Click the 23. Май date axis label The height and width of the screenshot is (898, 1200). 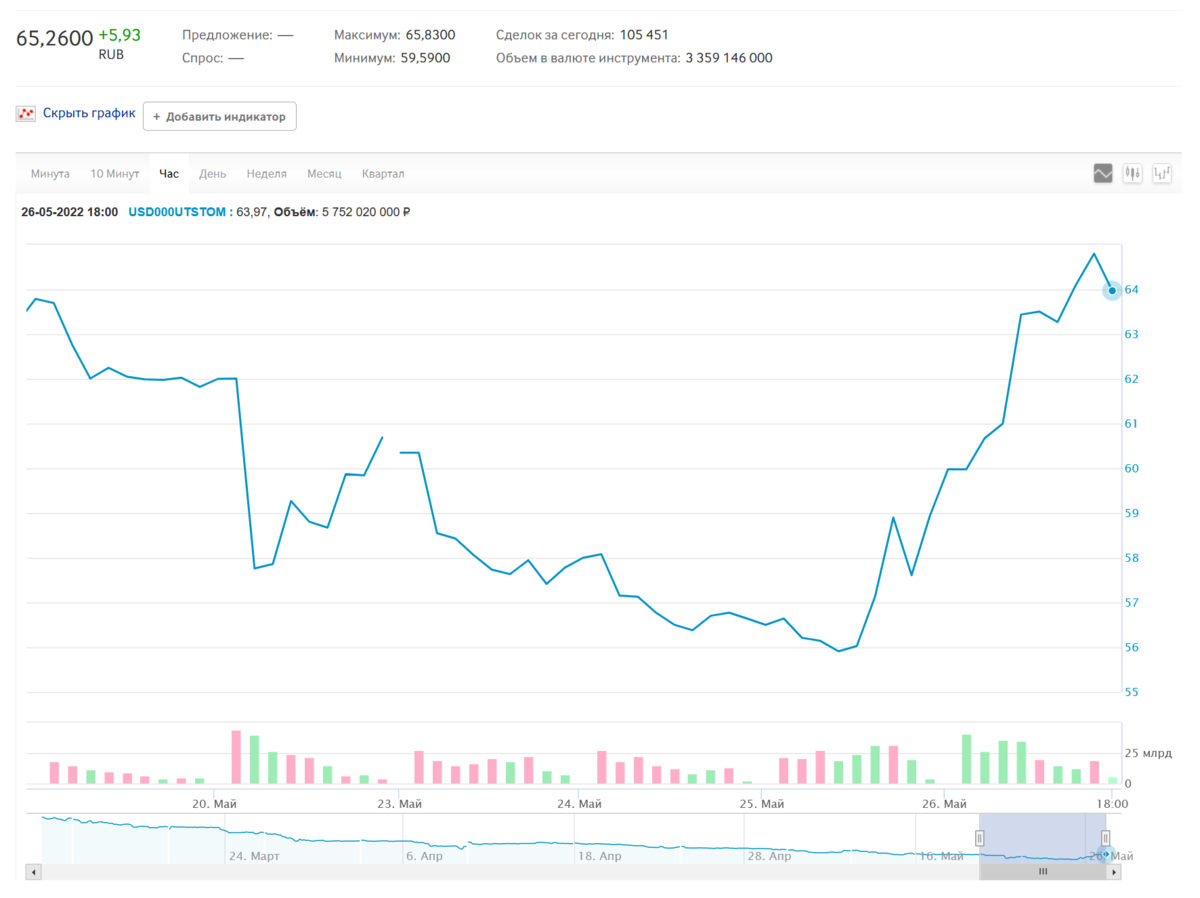point(398,803)
